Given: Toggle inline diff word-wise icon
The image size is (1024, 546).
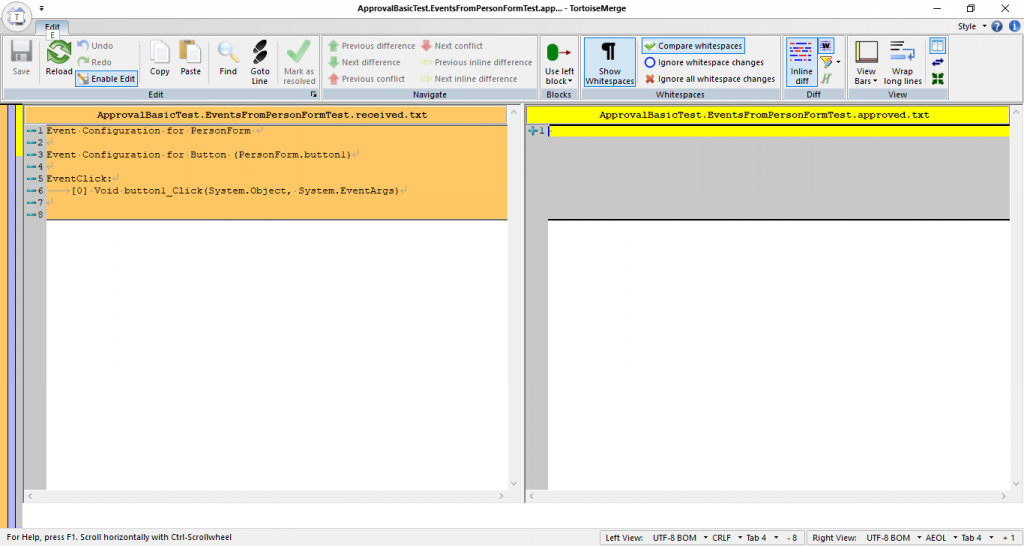Looking at the screenshot, I should point(825,46).
